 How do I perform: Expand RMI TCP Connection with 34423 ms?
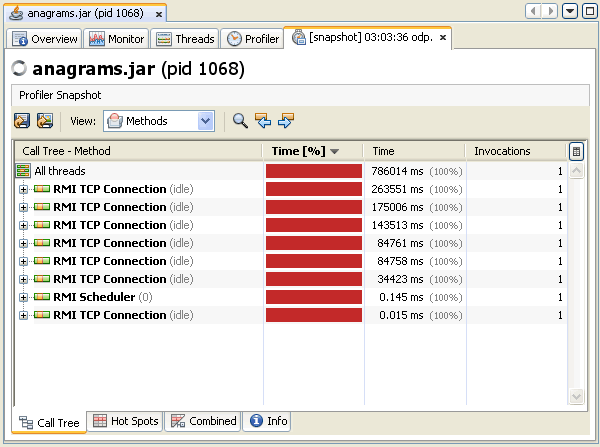point(23,279)
